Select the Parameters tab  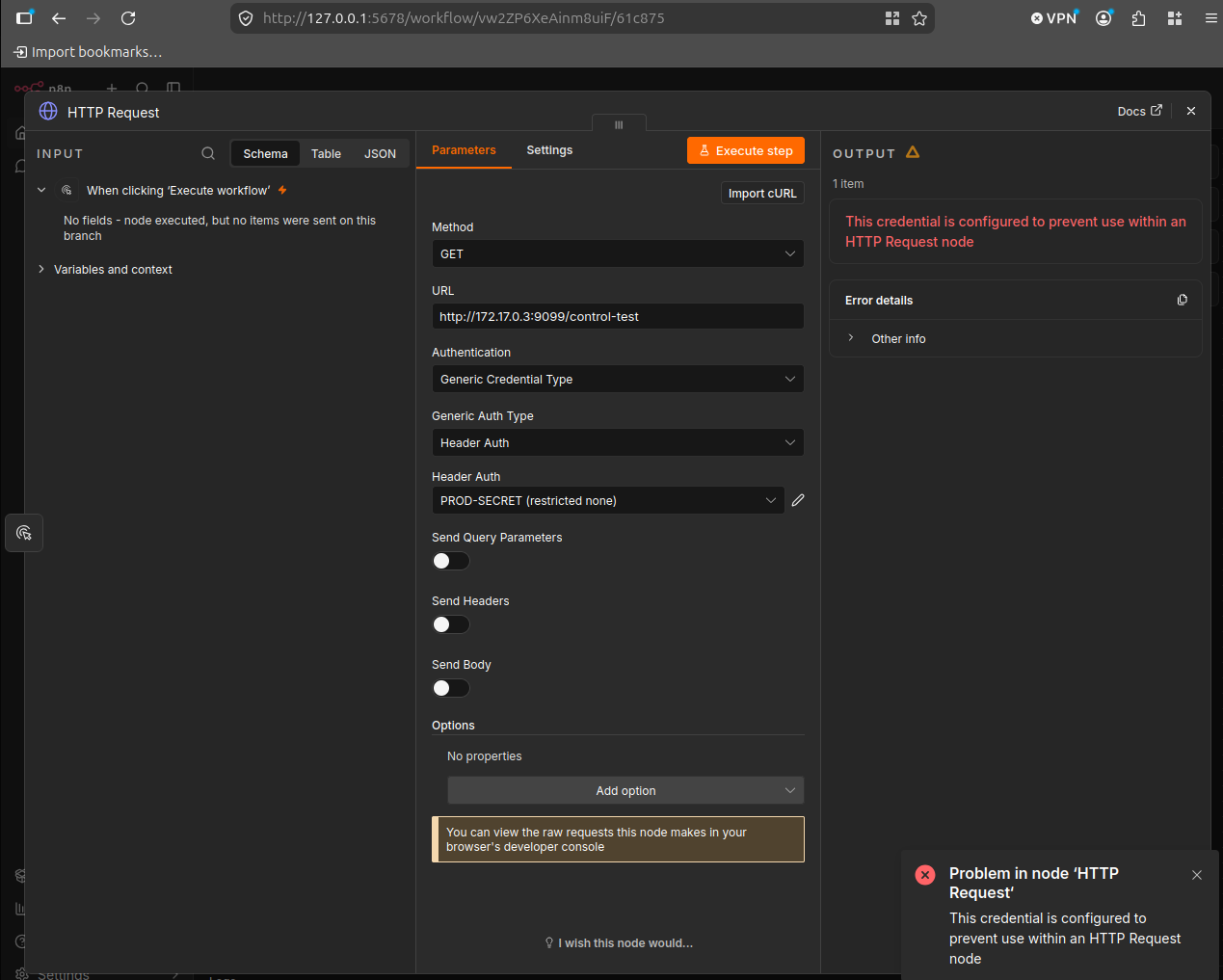tap(464, 150)
